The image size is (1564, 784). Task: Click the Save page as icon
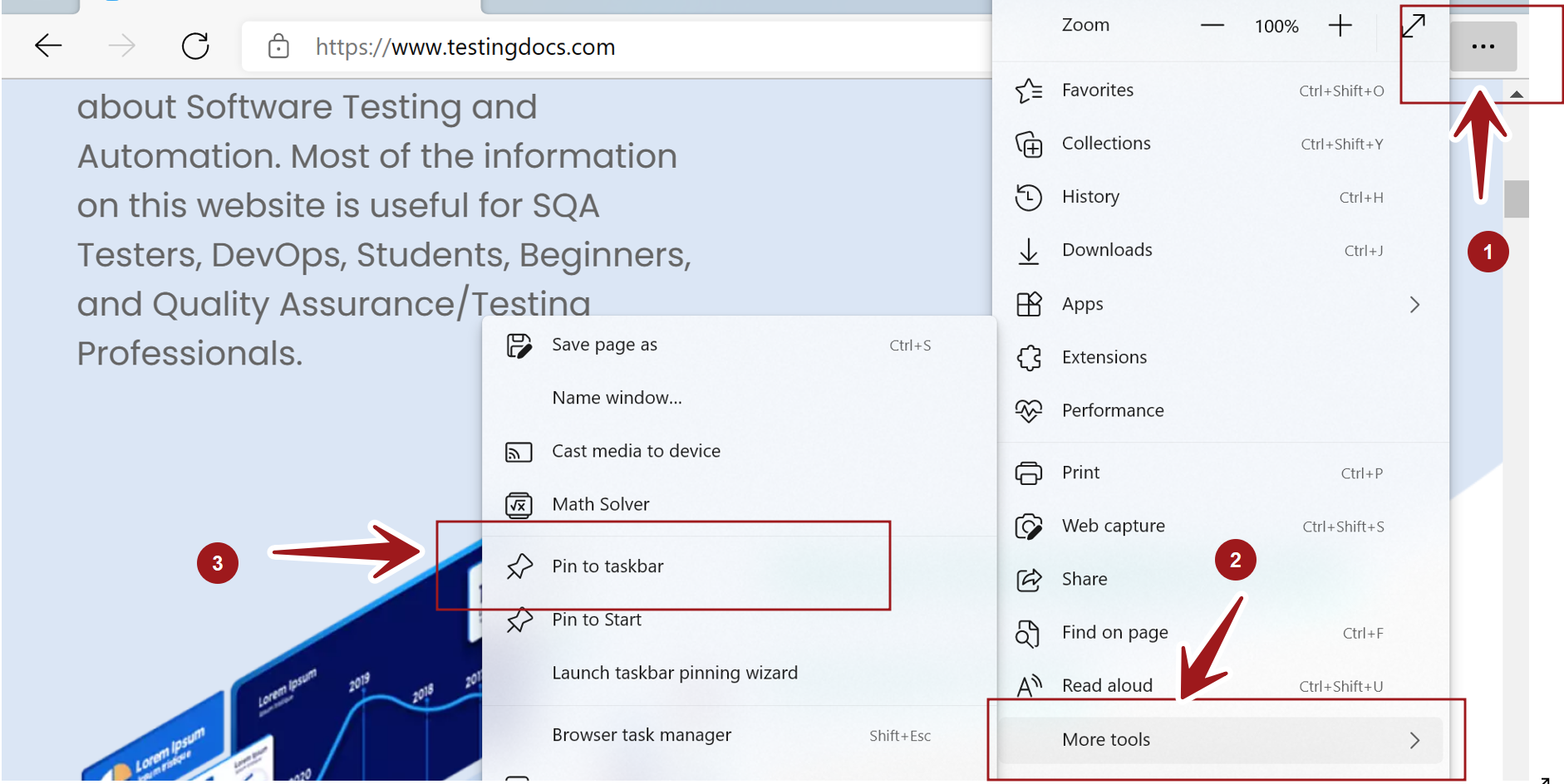click(519, 345)
